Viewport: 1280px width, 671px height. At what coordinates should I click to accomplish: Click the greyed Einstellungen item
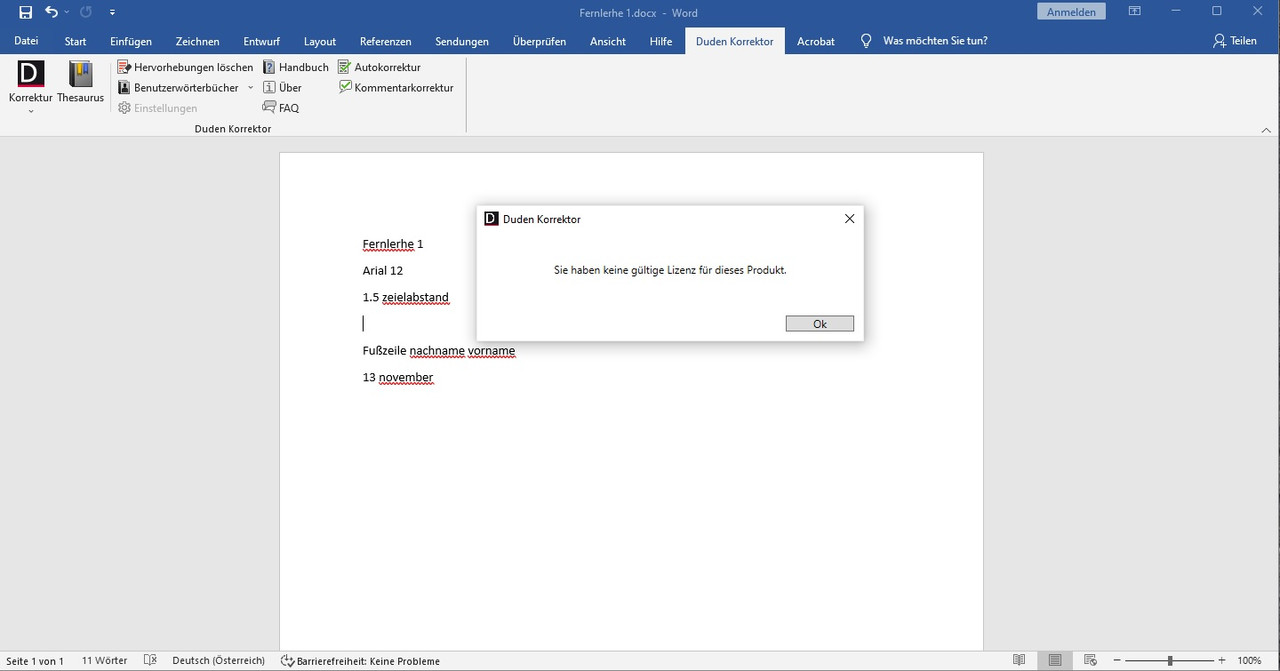[158, 108]
